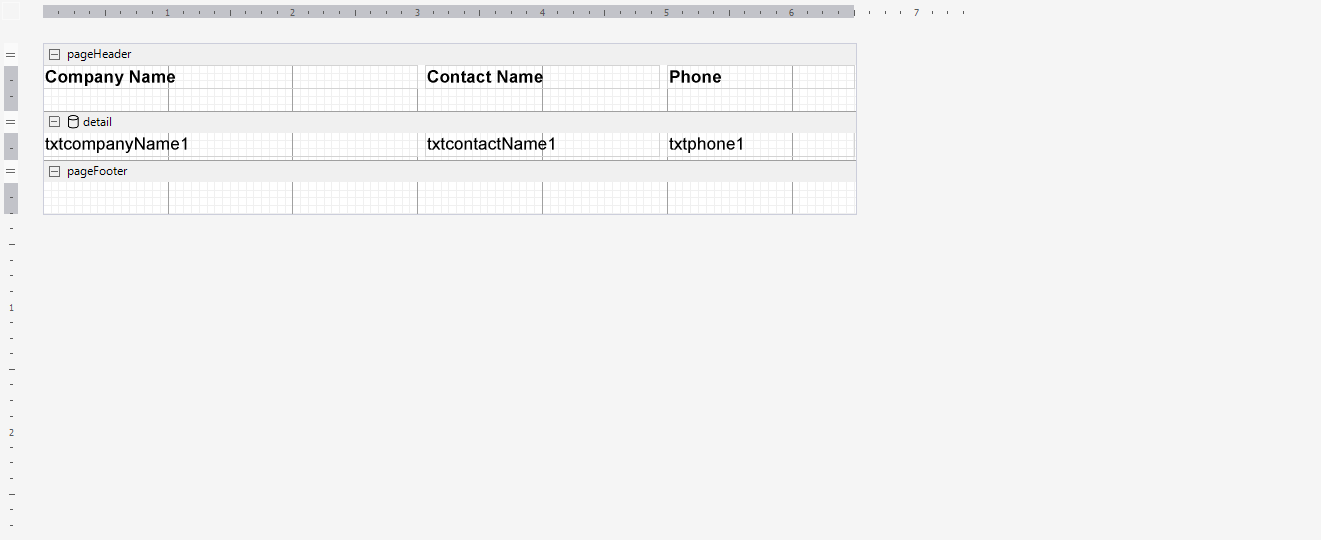Screen dimensions: 1321x540
Task: Select the txtphone1 text box
Action: [707, 144]
